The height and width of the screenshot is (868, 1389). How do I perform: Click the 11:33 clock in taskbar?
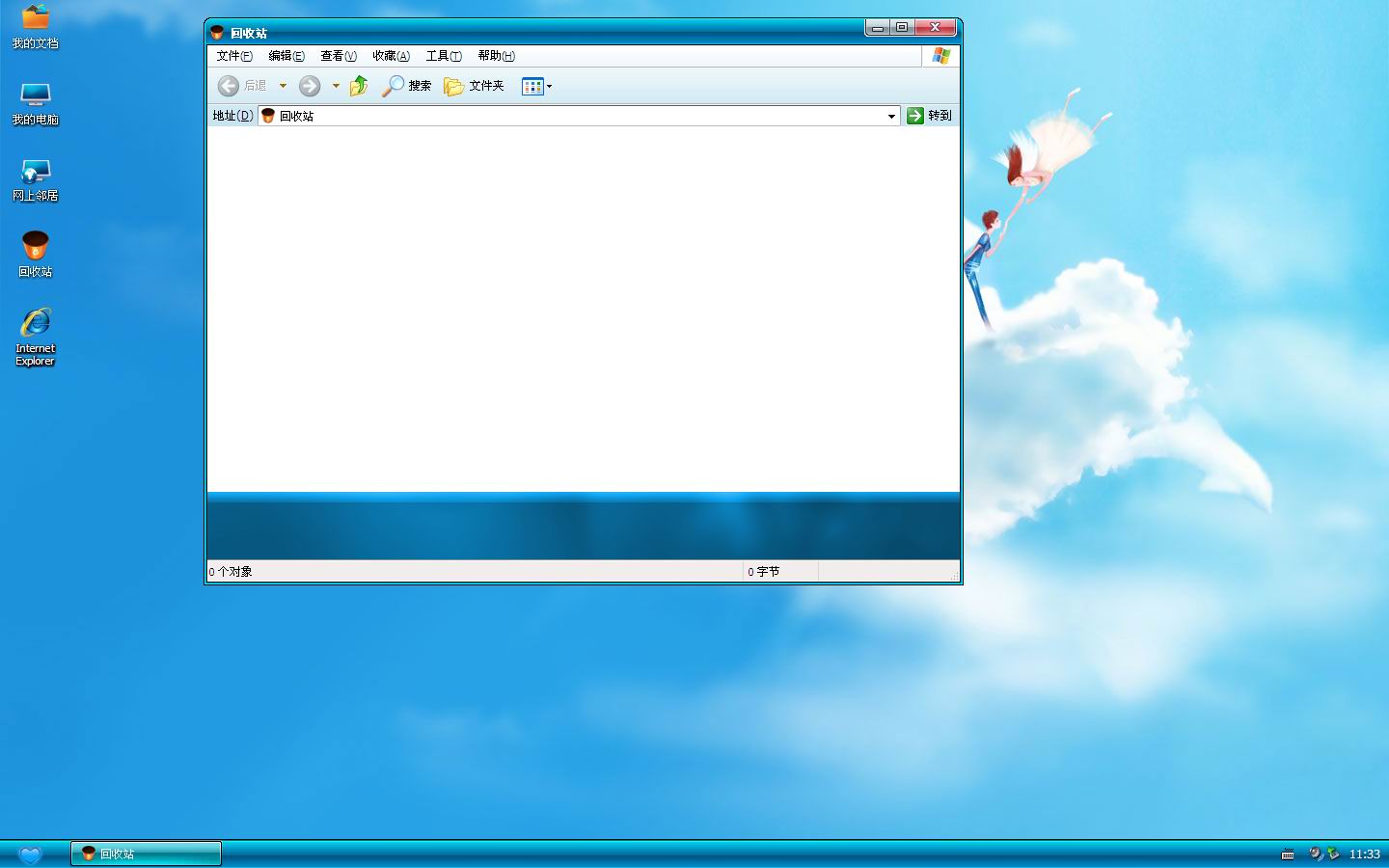[1364, 854]
